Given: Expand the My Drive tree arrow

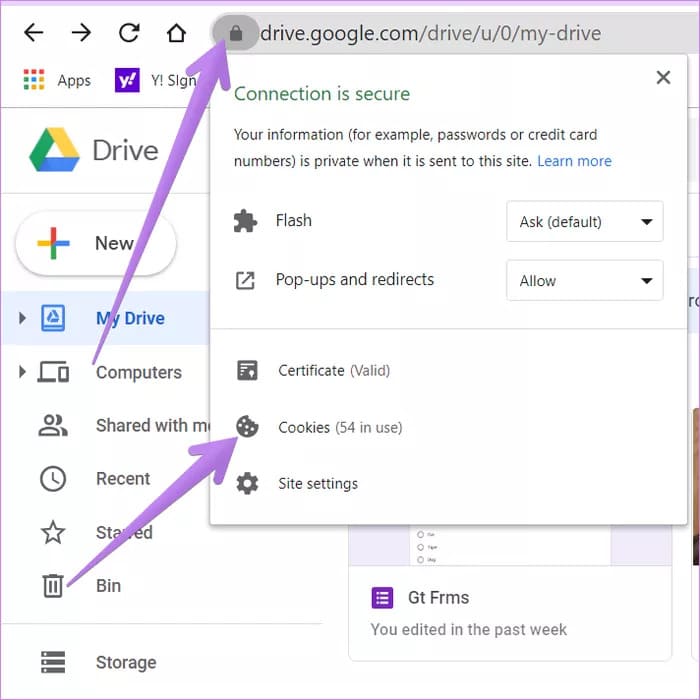Looking at the screenshot, I should pyautogui.click(x=22, y=319).
